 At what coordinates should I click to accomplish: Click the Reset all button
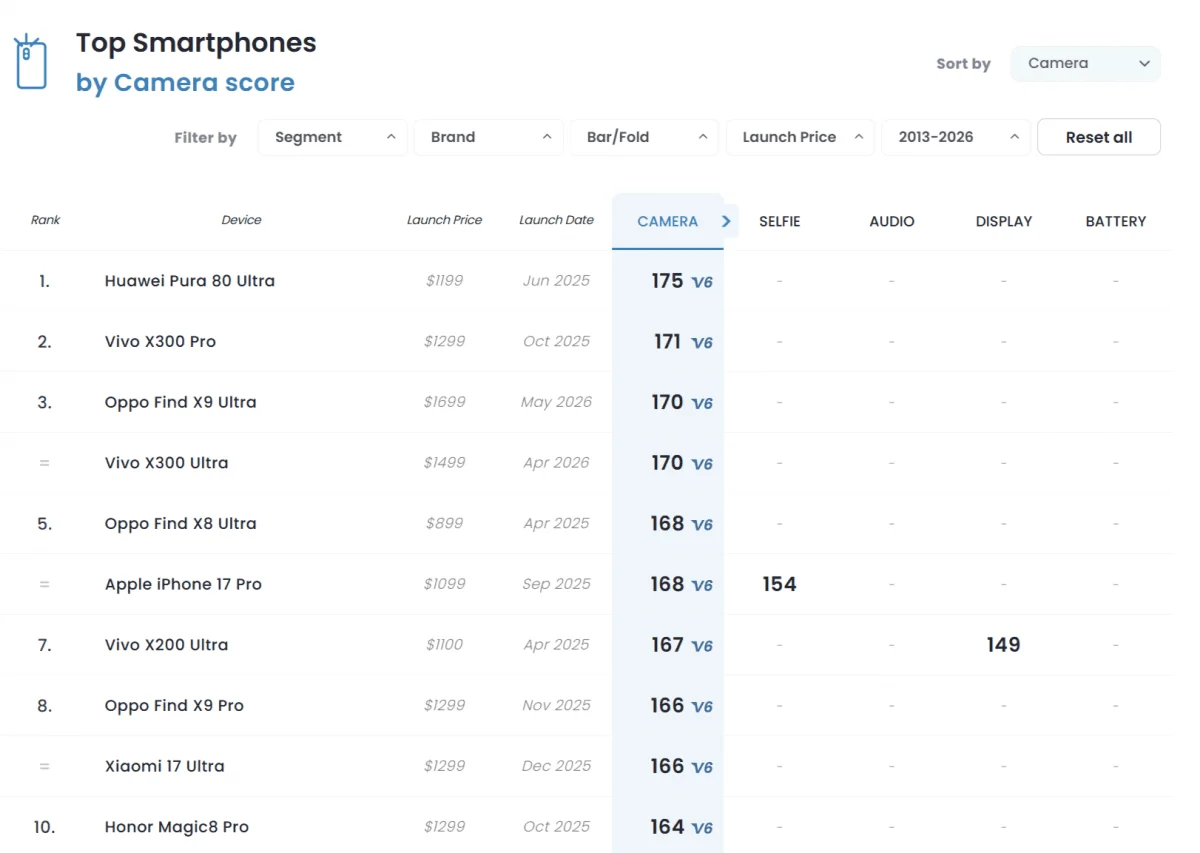(x=1099, y=137)
